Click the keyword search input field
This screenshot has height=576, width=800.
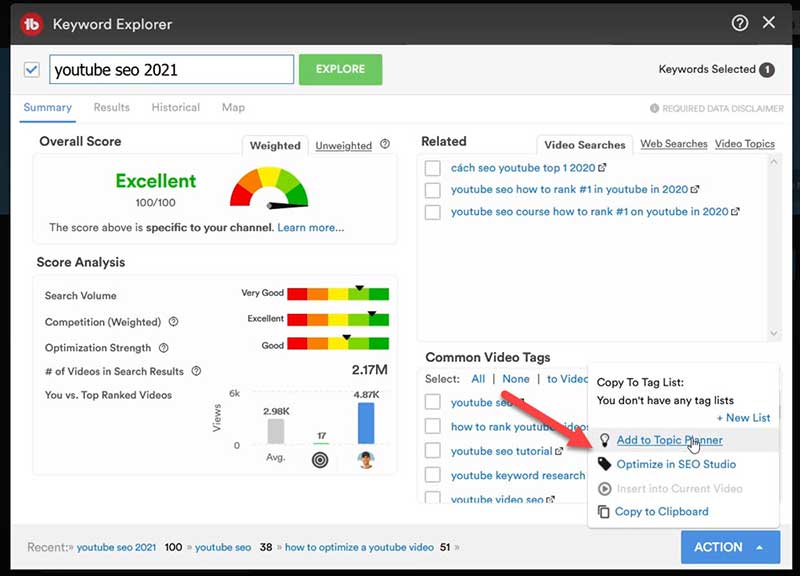171,70
